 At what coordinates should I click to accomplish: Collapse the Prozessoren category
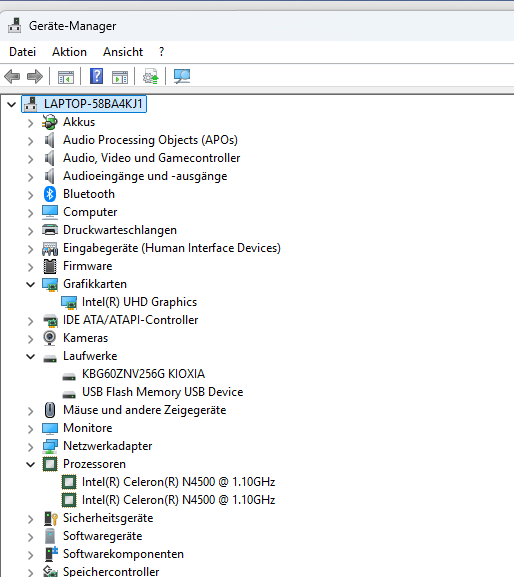coord(31,464)
